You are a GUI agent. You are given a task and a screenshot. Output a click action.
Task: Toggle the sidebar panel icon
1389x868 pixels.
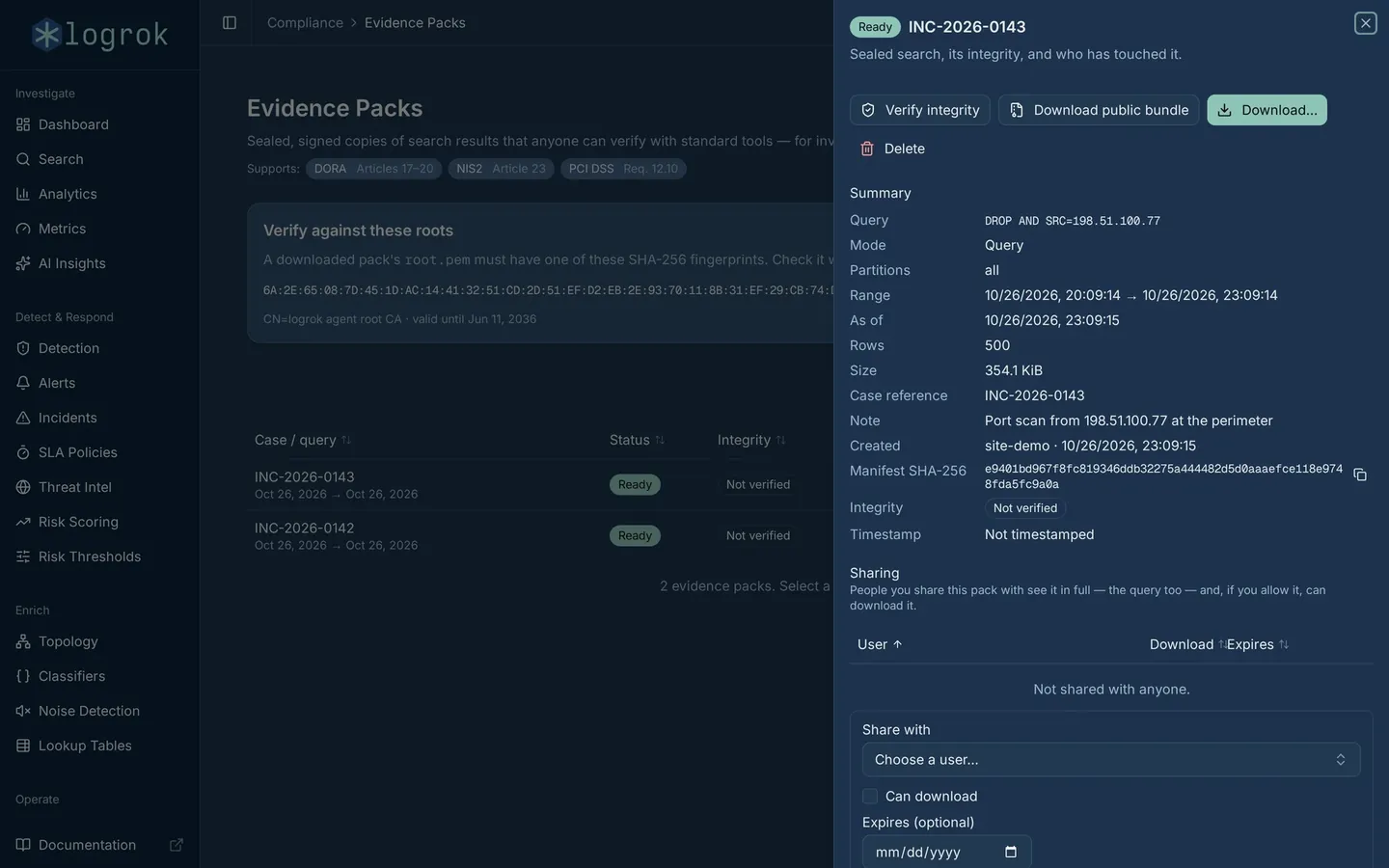click(x=230, y=22)
